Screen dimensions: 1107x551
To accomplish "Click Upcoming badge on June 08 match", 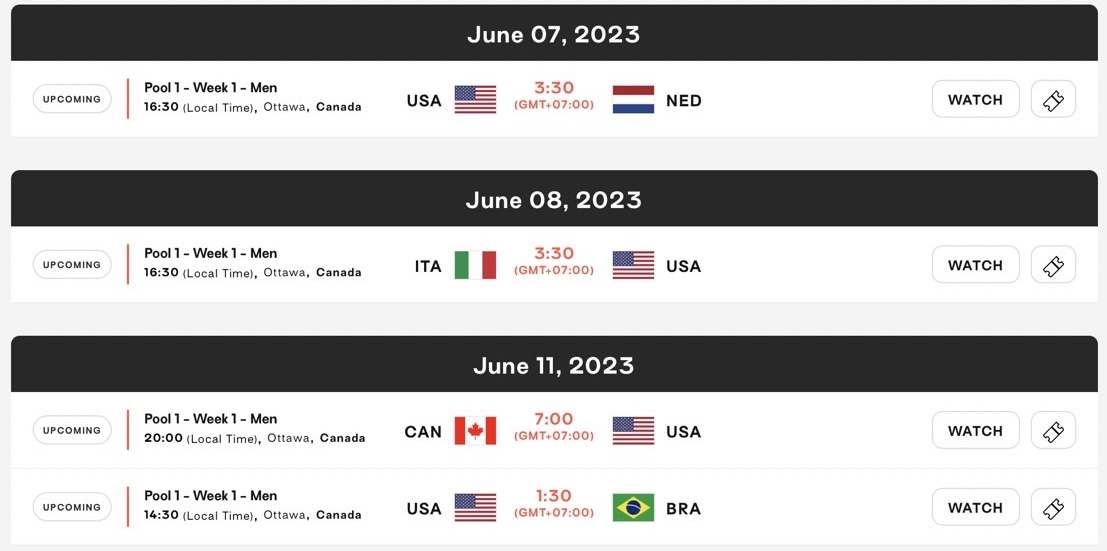I will pos(72,264).
